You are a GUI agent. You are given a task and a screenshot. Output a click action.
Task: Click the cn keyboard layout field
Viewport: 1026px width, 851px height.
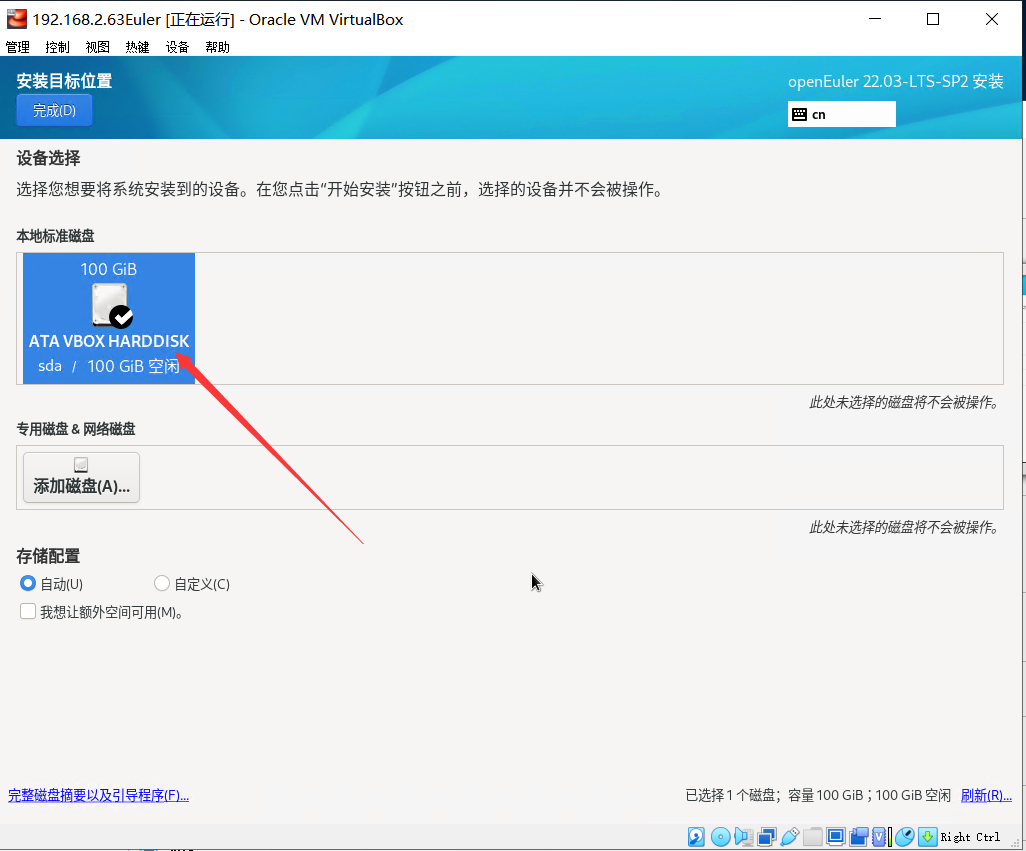point(841,114)
